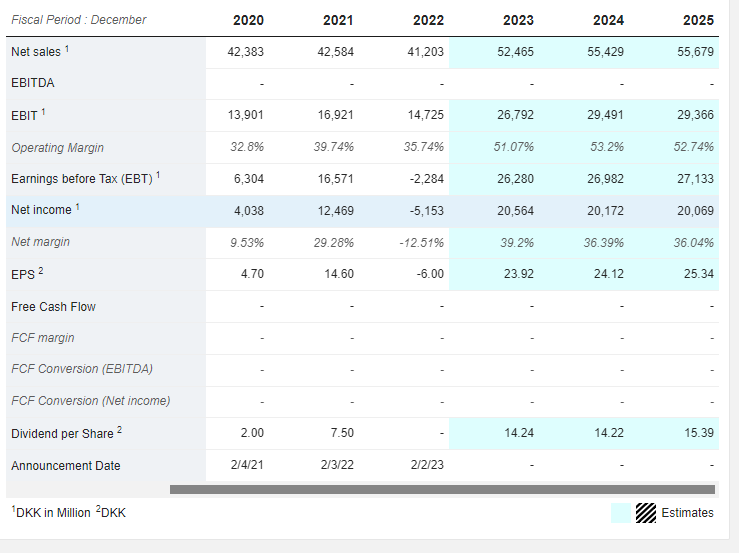Screen dimensions: 739x553
Task: Click the horizontal table scrollbar
Action: [x=442, y=489]
